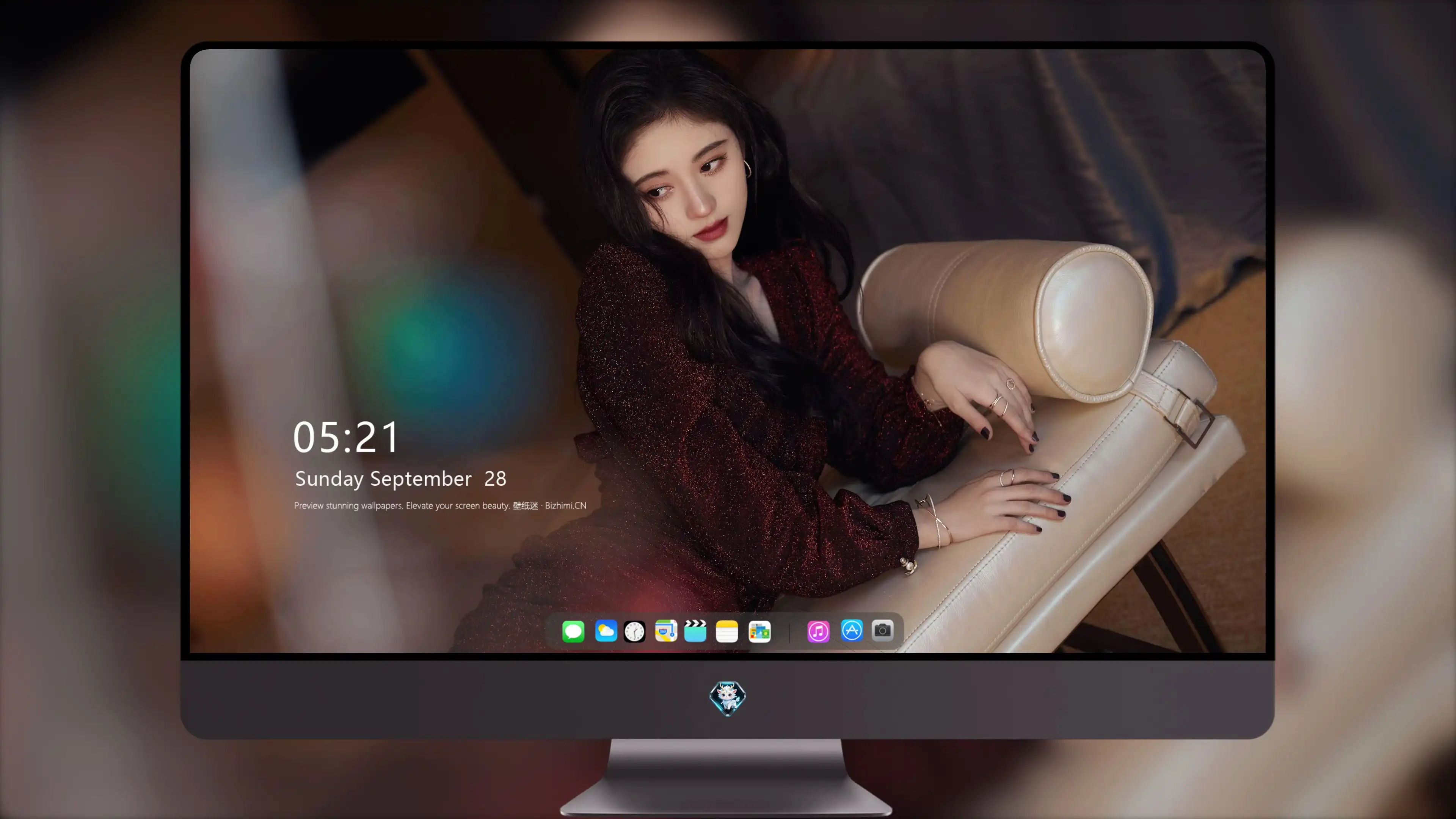
Task: Open the yellow Notes app in the dock
Action: 727,631
